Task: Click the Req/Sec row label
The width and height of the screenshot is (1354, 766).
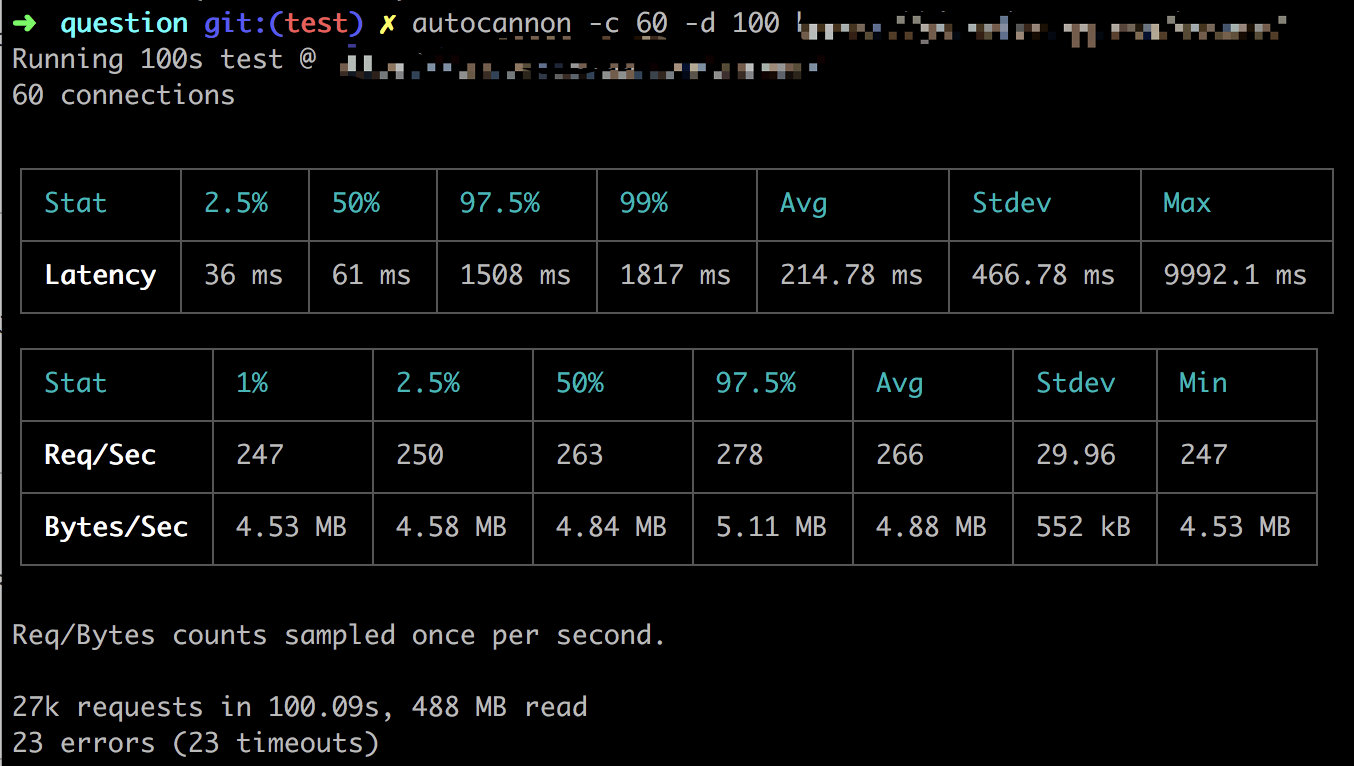Action: pyautogui.click(x=100, y=455)
